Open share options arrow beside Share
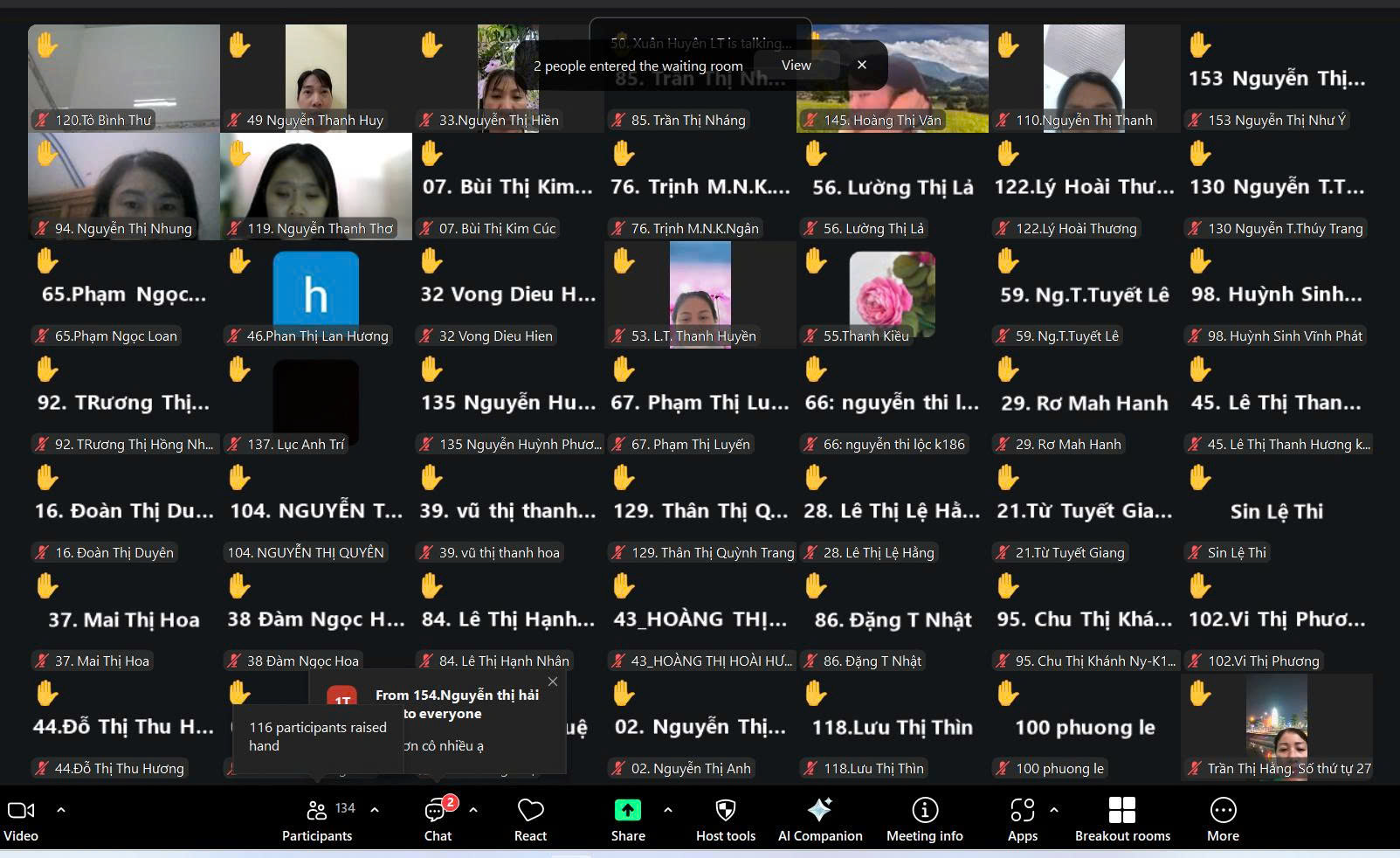The image size is (1400, 858). click(x=668, y=810)
